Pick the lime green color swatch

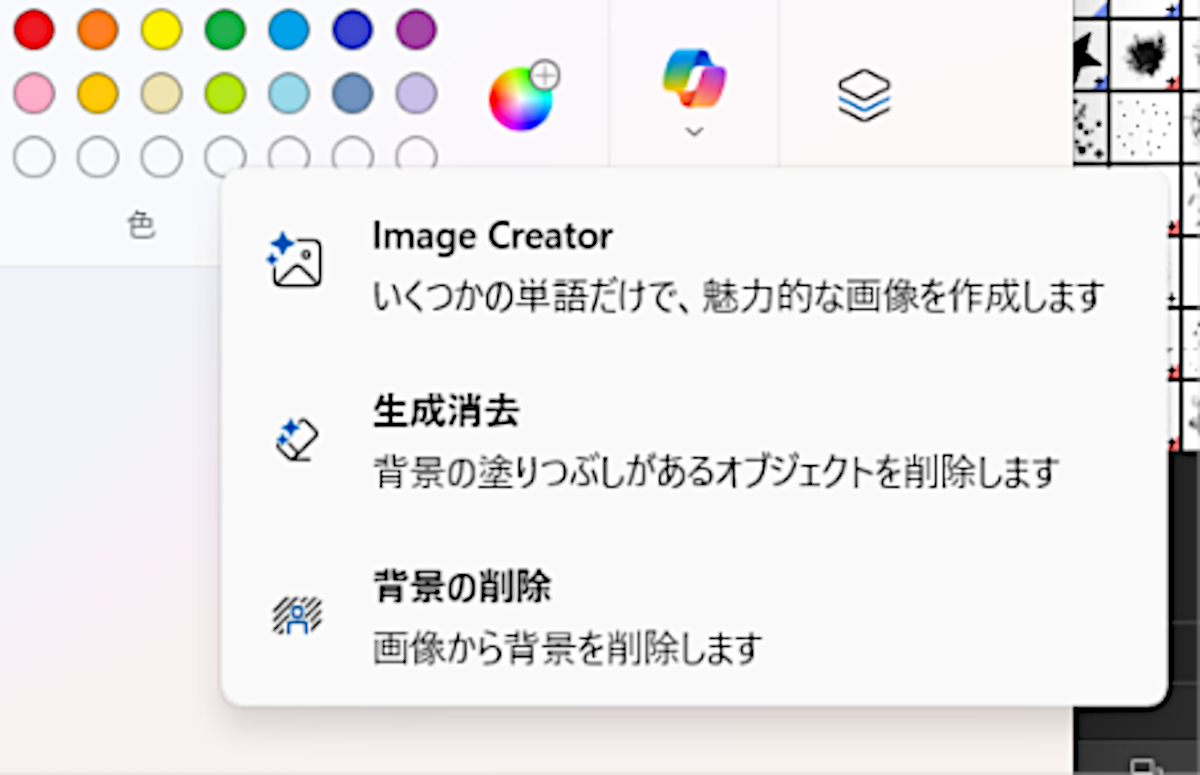[225, 93]
